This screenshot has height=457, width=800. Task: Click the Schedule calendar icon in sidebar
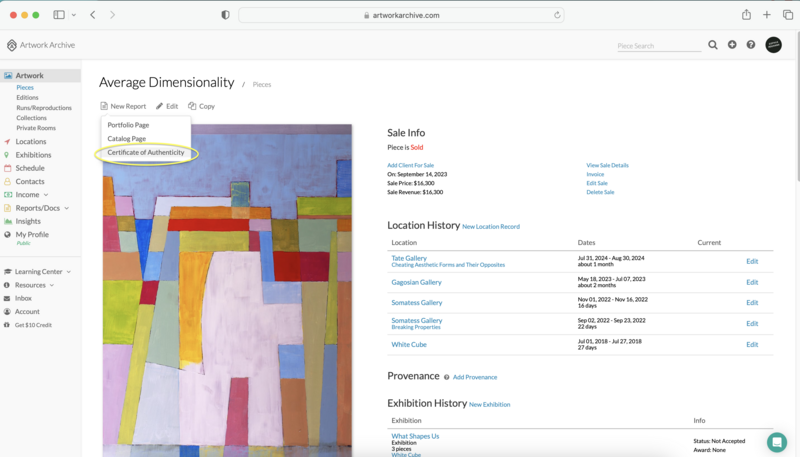tap(7, 168)
